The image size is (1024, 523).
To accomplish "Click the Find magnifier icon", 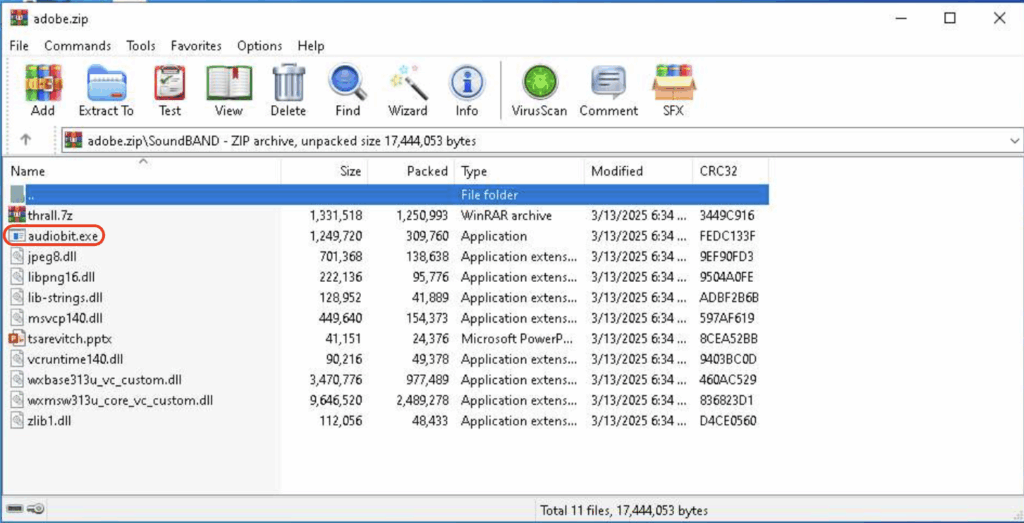I will coord(347,84).
